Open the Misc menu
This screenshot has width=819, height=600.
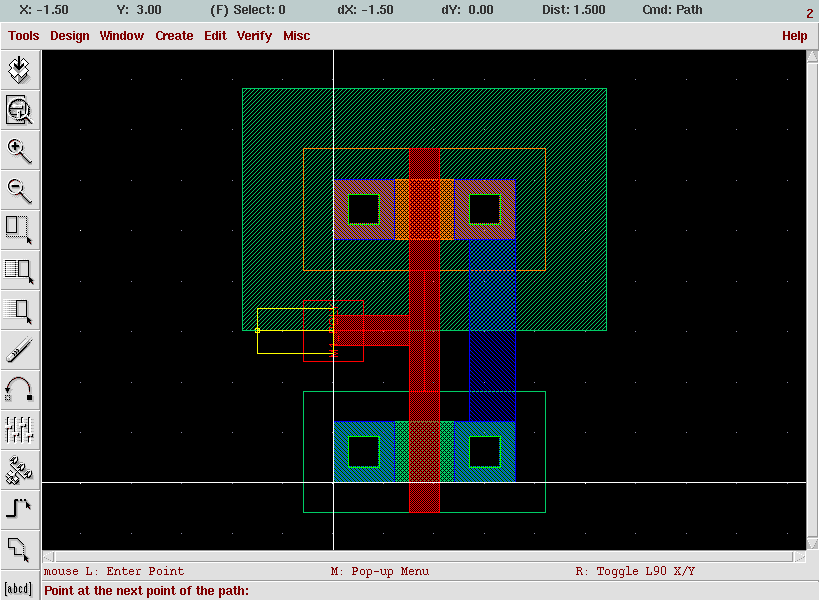pyautogui.click(x=296, y=36)
